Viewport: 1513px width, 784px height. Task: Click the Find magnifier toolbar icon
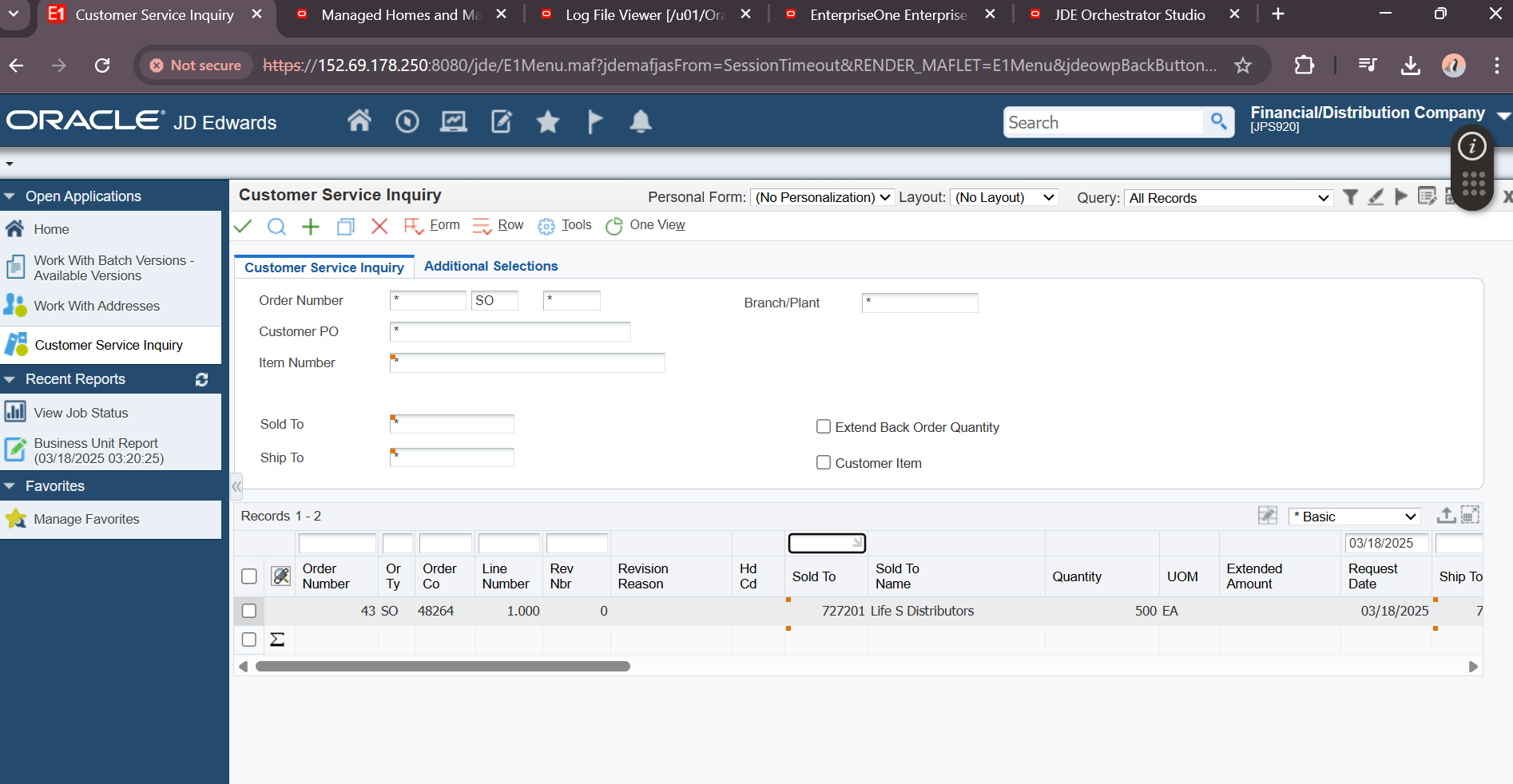276,227
